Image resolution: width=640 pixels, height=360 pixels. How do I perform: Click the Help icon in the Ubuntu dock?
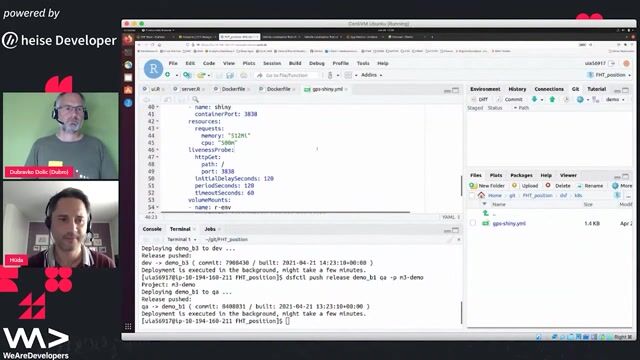coord(128,103)
